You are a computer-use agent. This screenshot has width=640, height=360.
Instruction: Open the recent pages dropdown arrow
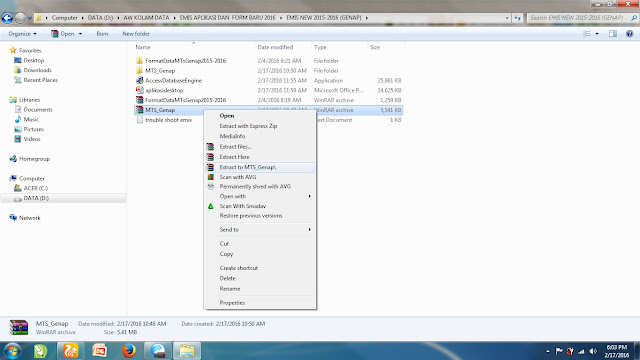(30, 18)
